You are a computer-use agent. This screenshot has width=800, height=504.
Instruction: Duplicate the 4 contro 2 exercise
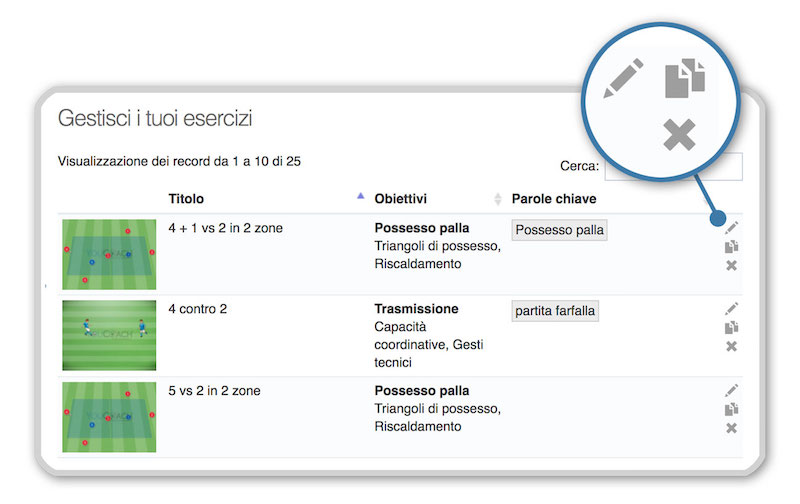click(x=731, y=327)
